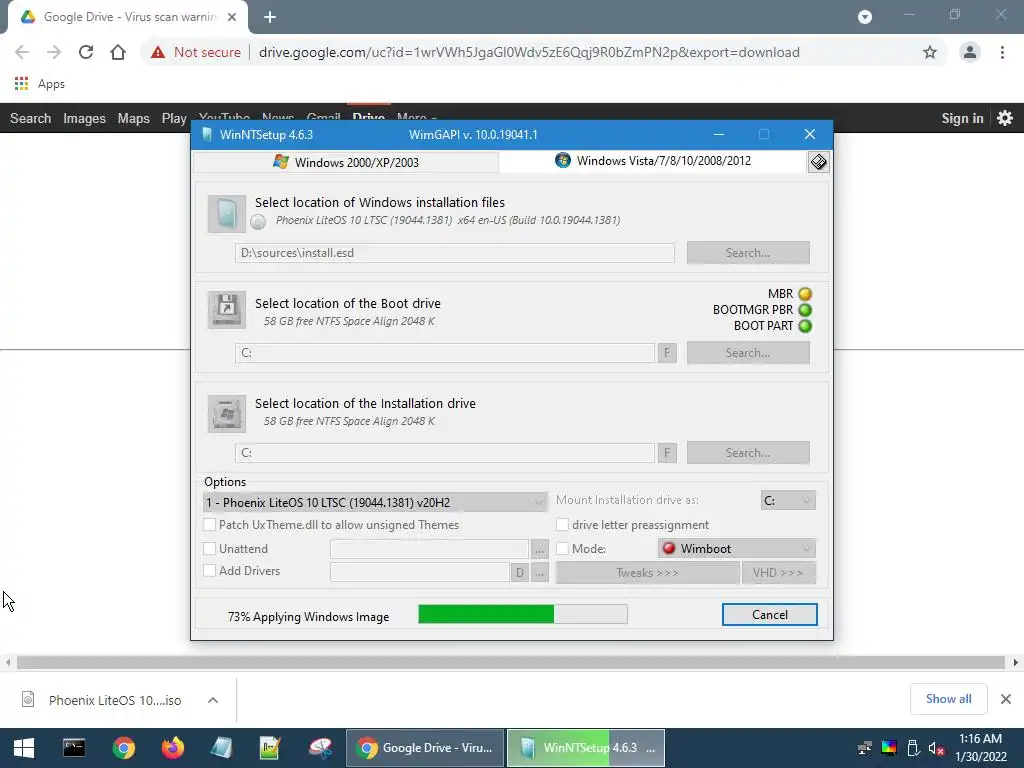Viewport: 1024px width, 768px height.
Task: Expand the Phoenix LiteOS edition dropdown
Action: pos(375,502)
